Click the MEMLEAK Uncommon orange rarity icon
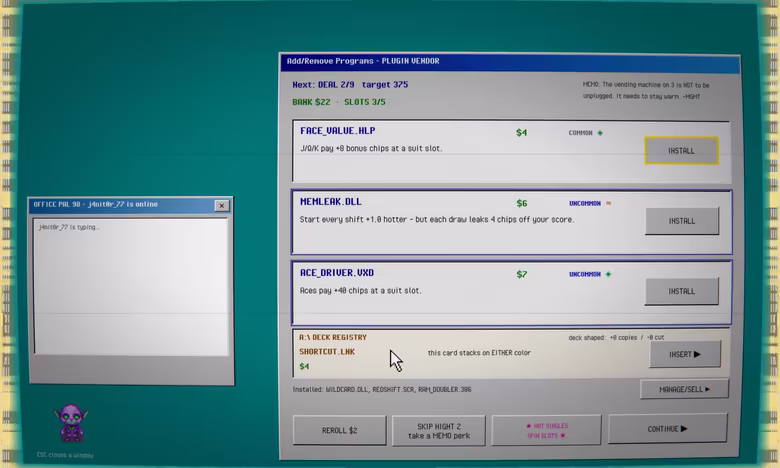This screenshot has height=468, width=780. click(608, 203)
